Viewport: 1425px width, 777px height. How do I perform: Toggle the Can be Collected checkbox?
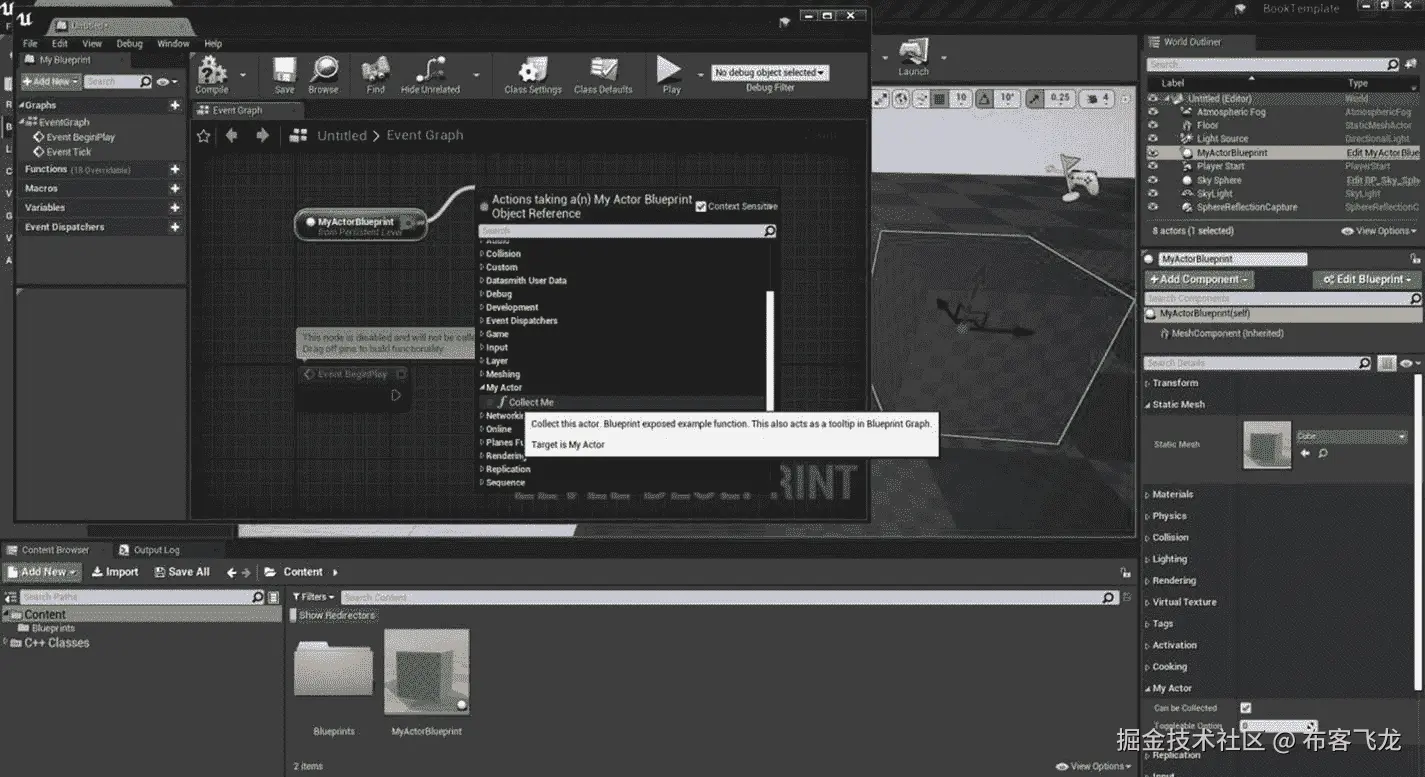click(x=1245, y=707)
